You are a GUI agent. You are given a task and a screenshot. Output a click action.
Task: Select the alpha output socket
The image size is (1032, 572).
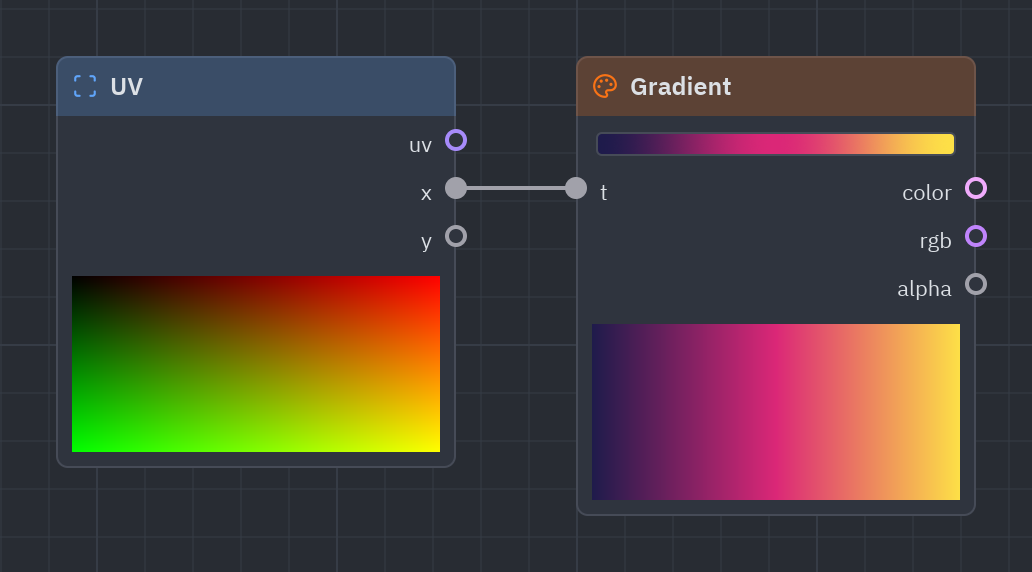pyautogui.click(x=976, y=284)
